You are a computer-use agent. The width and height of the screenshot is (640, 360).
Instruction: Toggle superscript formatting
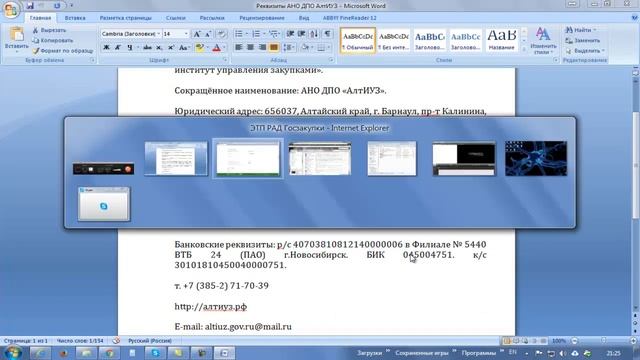point(171,48)
